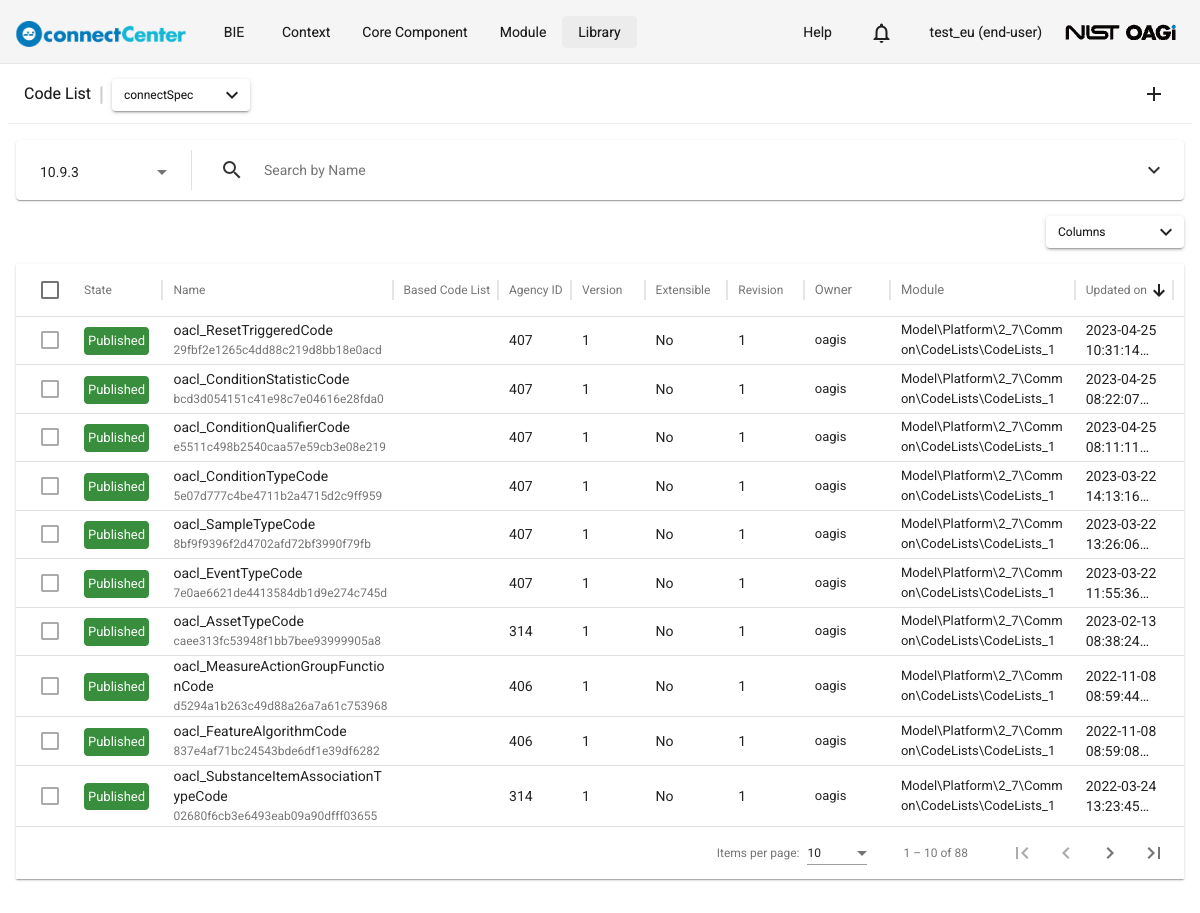This screenshot has height=913, width=1200.
Task: Open the oacl_EventTypeCode code list
Action: pyautogui.click(x=238, y=574)
